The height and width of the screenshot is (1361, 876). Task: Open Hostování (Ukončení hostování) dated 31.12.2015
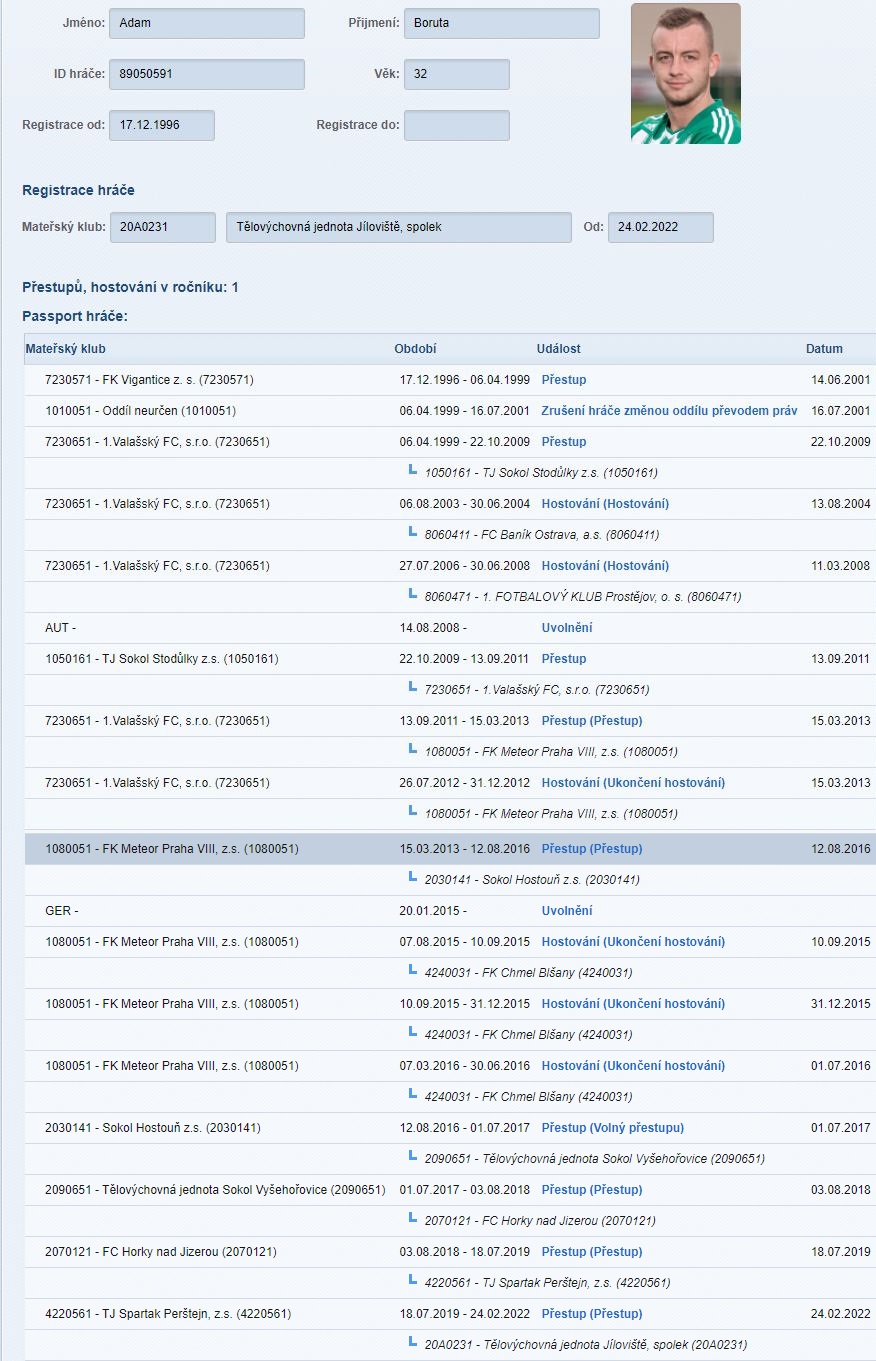point(633,1004)
